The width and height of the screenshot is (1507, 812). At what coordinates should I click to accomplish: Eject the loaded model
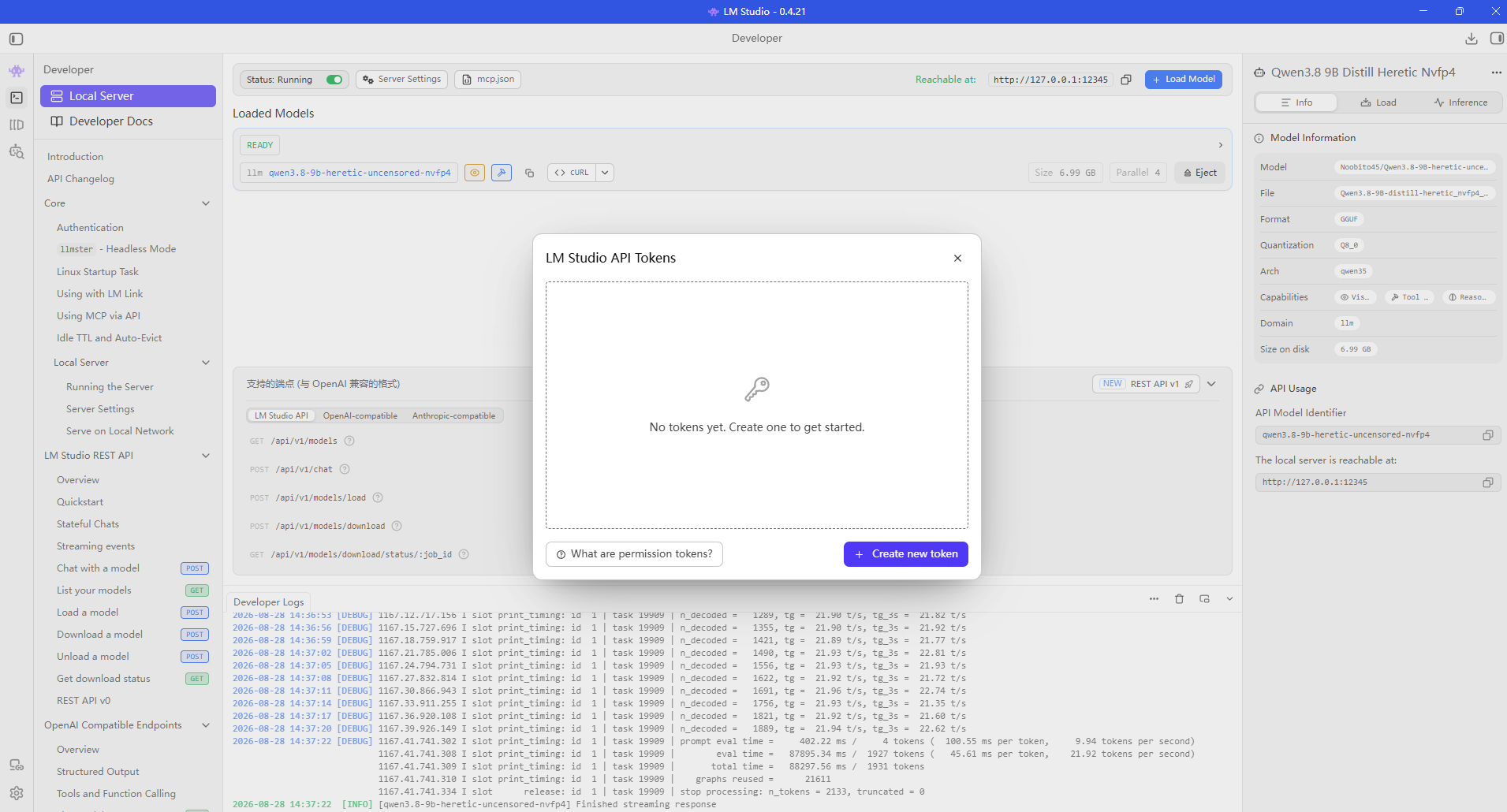click(x=1200, y=173)
